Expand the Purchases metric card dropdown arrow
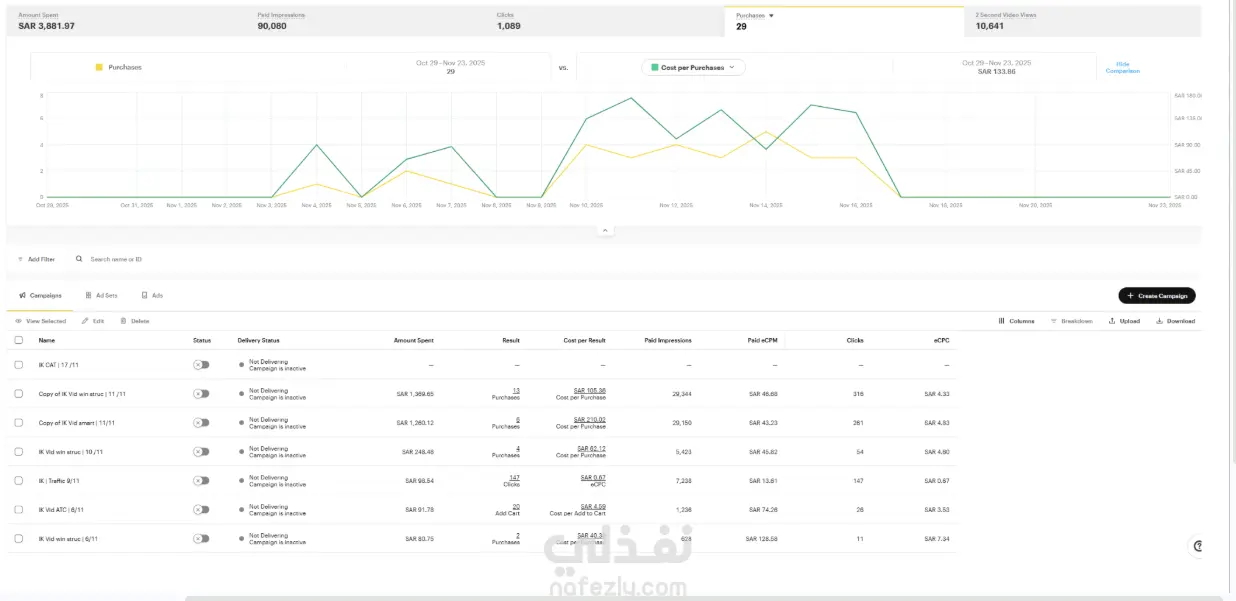 (x=771, y=16)
